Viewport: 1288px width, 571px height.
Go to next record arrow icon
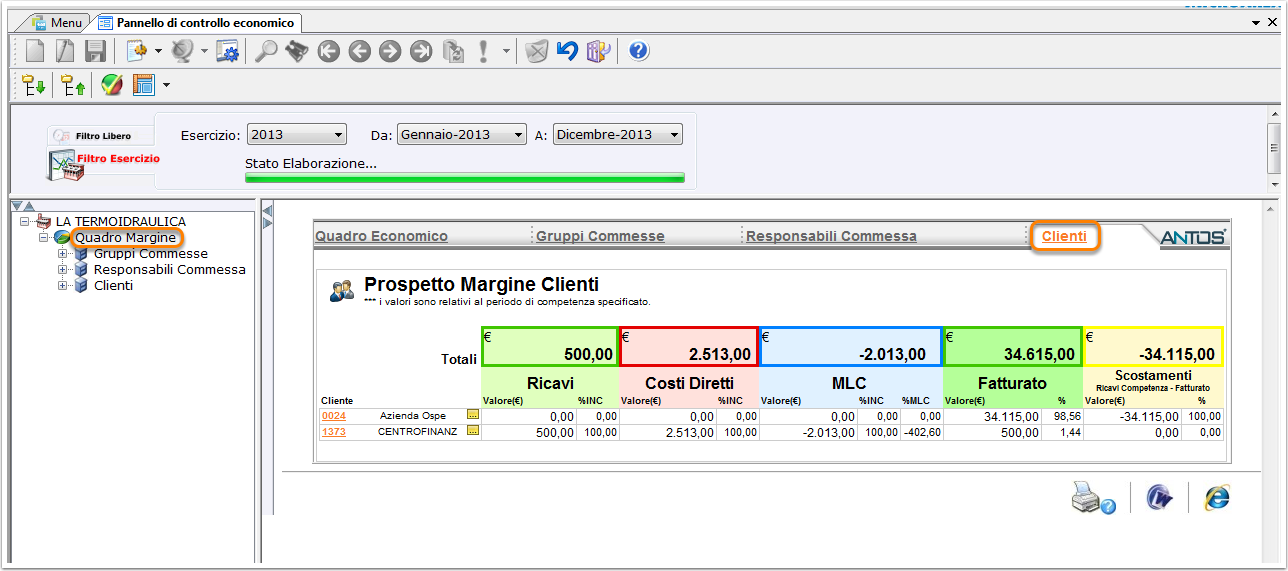390,51
